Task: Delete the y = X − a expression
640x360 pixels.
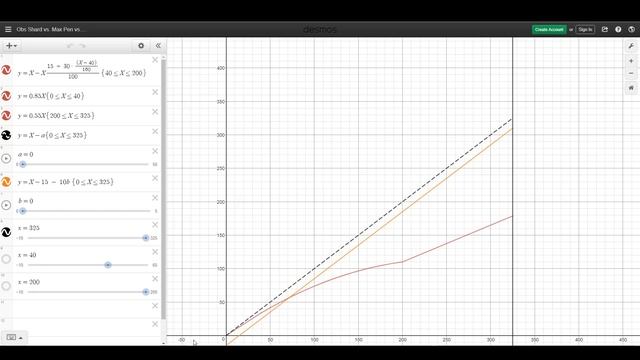Action: 155,131
